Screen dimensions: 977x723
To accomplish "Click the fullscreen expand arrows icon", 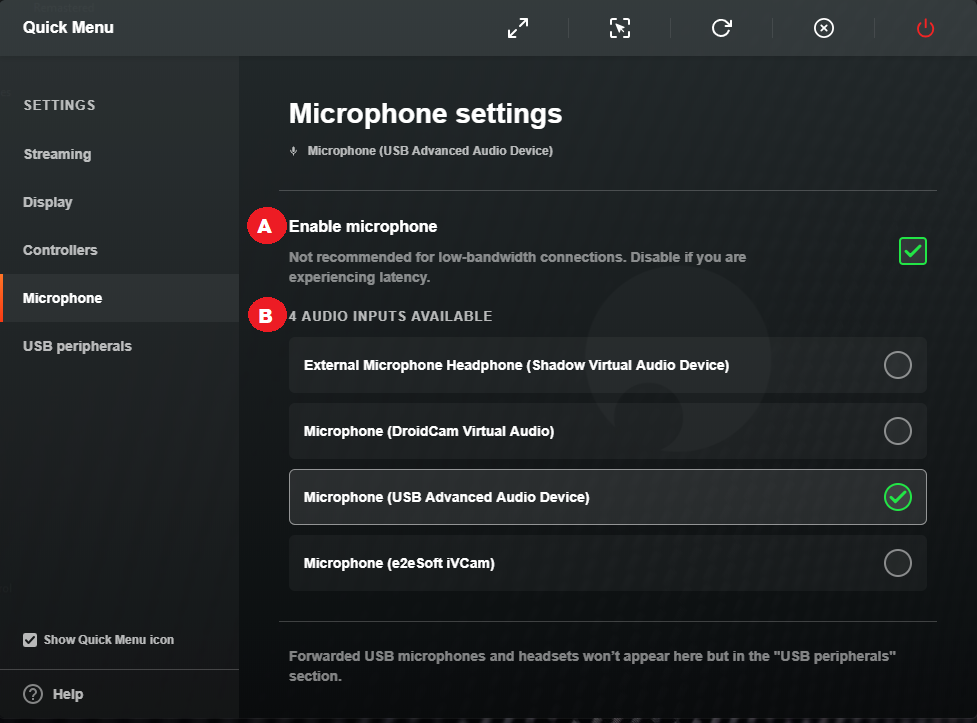I will coord(518,28).
